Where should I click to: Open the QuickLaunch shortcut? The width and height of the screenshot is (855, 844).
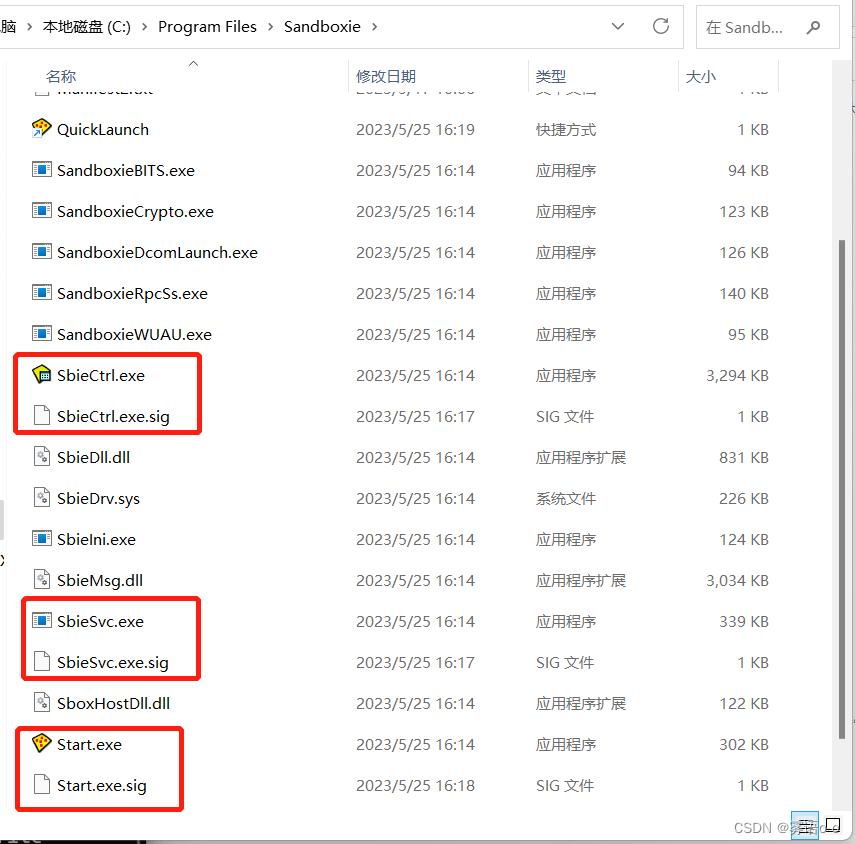pos(100,129)
